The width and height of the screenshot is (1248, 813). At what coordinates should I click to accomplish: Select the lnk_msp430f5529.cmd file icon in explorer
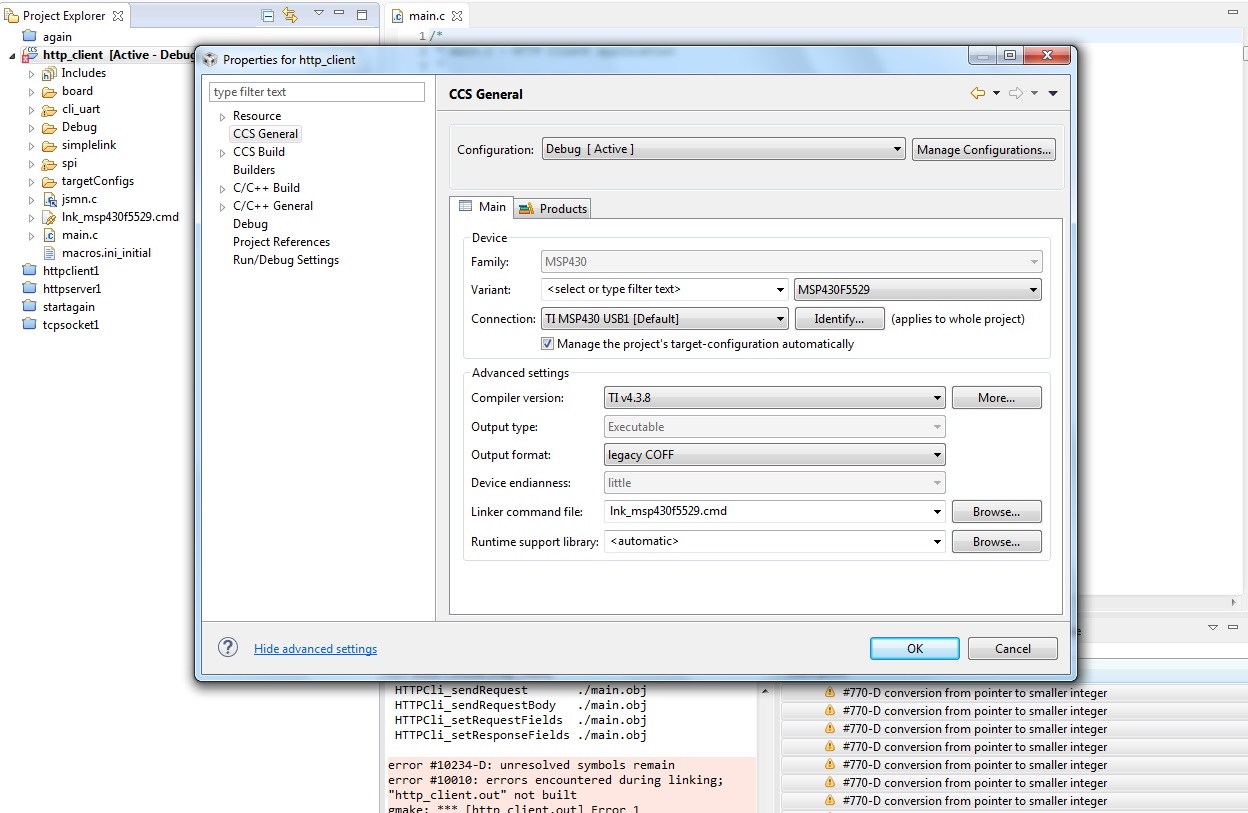pyautogui.click(x=48, y=217)
